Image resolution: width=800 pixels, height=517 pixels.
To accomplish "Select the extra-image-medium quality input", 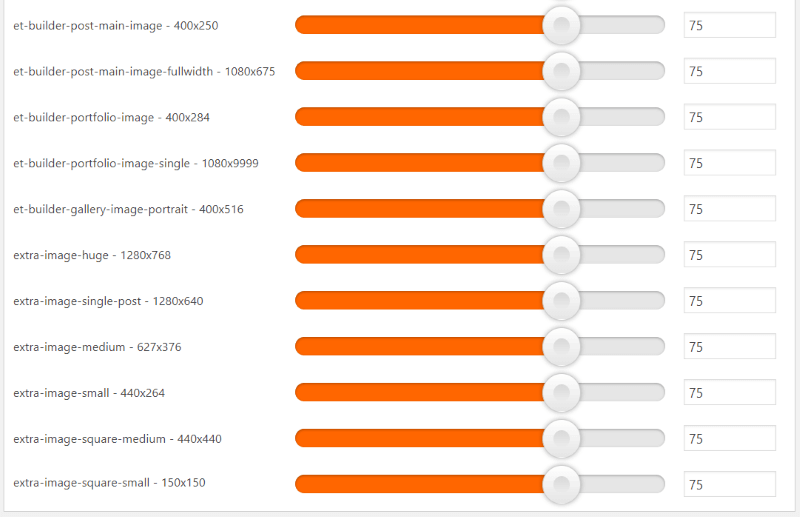I will (x=729, y=347).
